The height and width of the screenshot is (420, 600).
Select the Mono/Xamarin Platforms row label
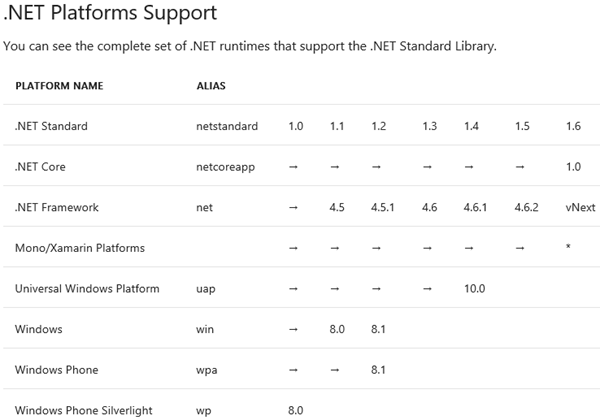point(79,248)
